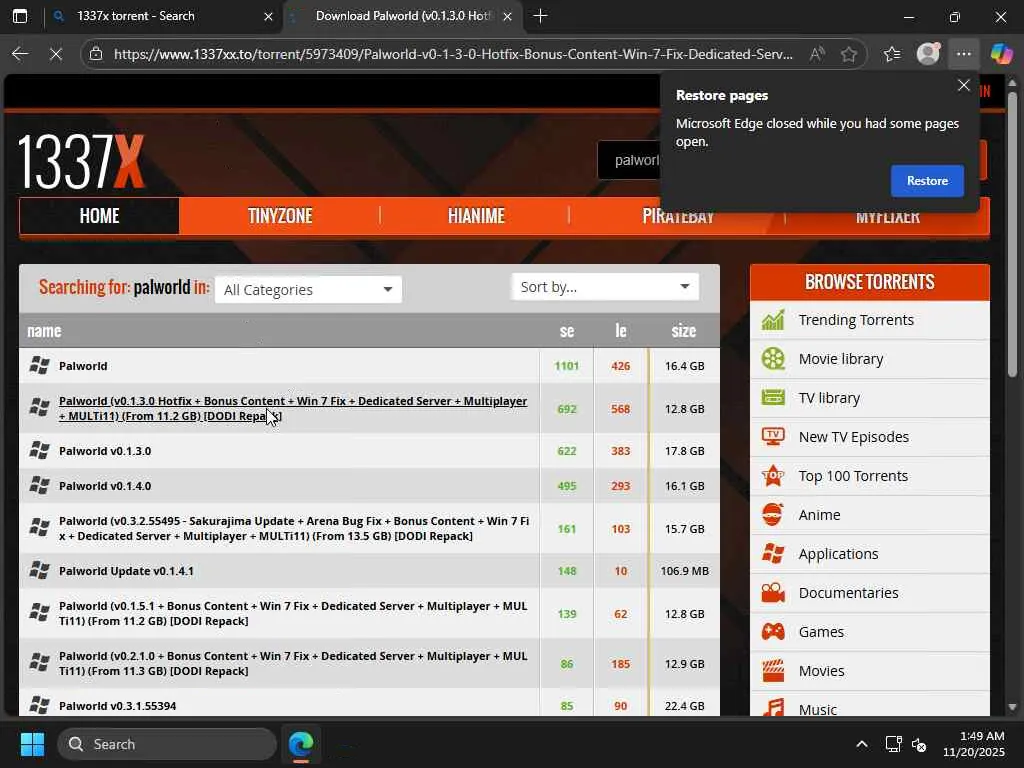Click the category icon beside Palworld v0.1.3.0
The image size is (1024, 768).
(x=39, y=451)
